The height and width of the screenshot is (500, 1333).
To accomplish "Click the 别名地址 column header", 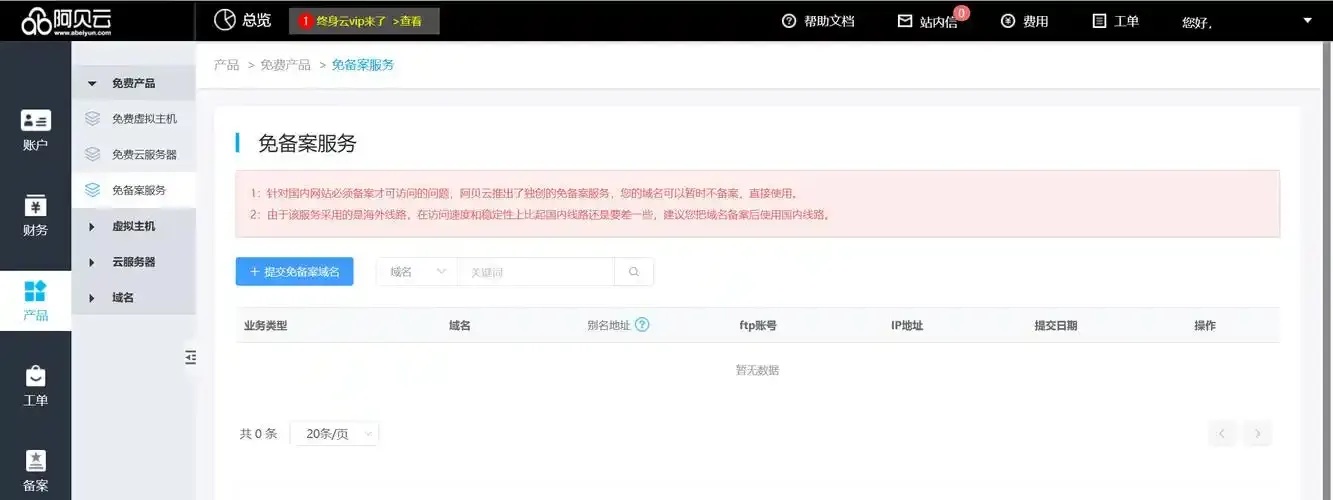I will pos(608,326).
